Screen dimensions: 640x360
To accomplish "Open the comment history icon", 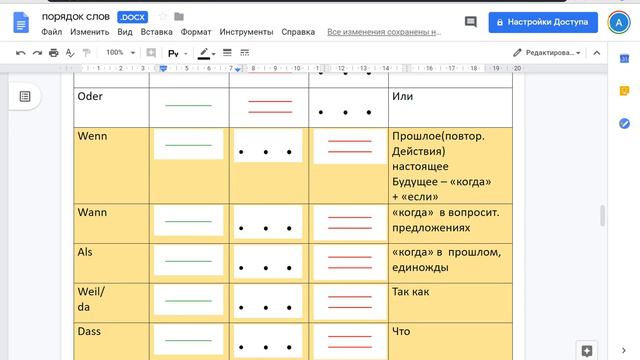I will point(471,22).
